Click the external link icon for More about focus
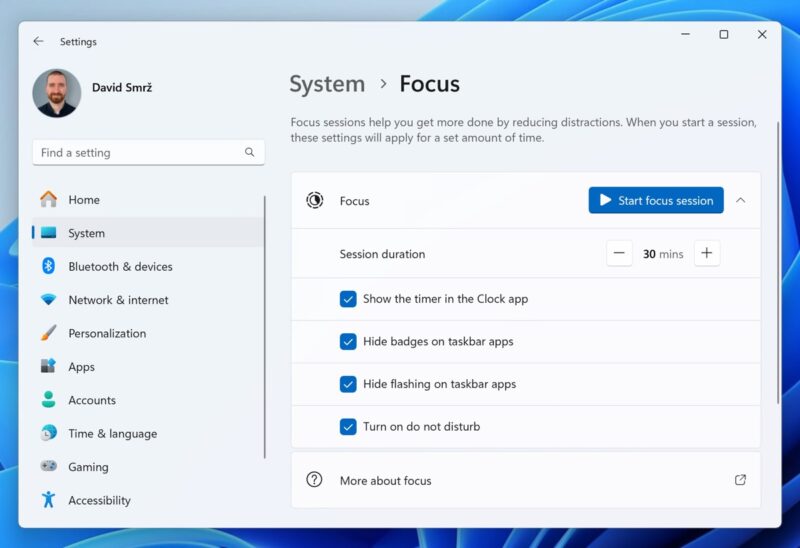This screenshot has width=800, height=548. pyautogui.click(x=740, y=480)
